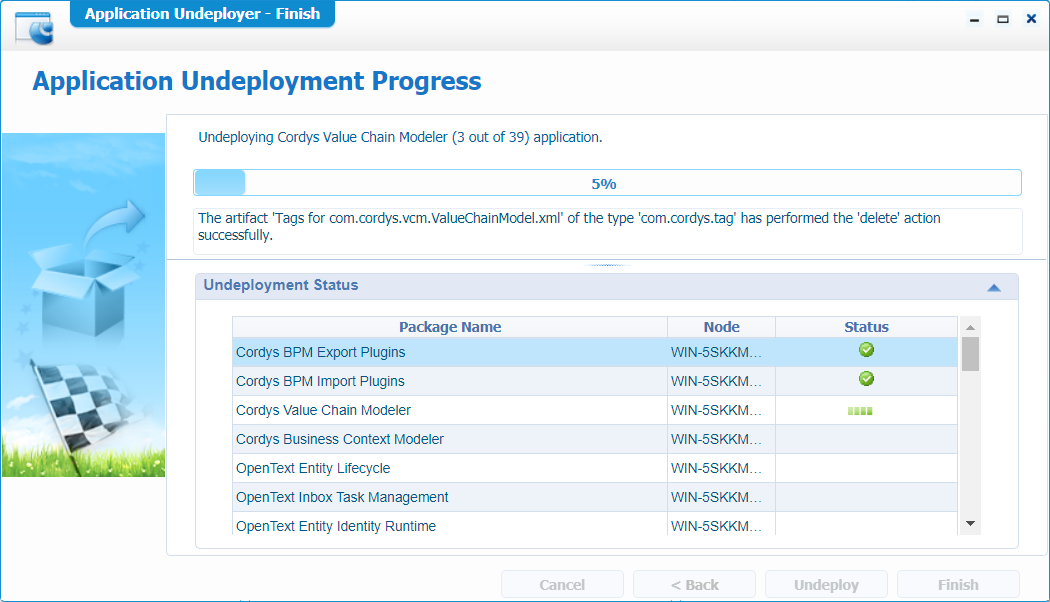Click Node cell for OpenText Inbox Task Management
Screen dimensions: 1050x602
[x=721, y=497]
